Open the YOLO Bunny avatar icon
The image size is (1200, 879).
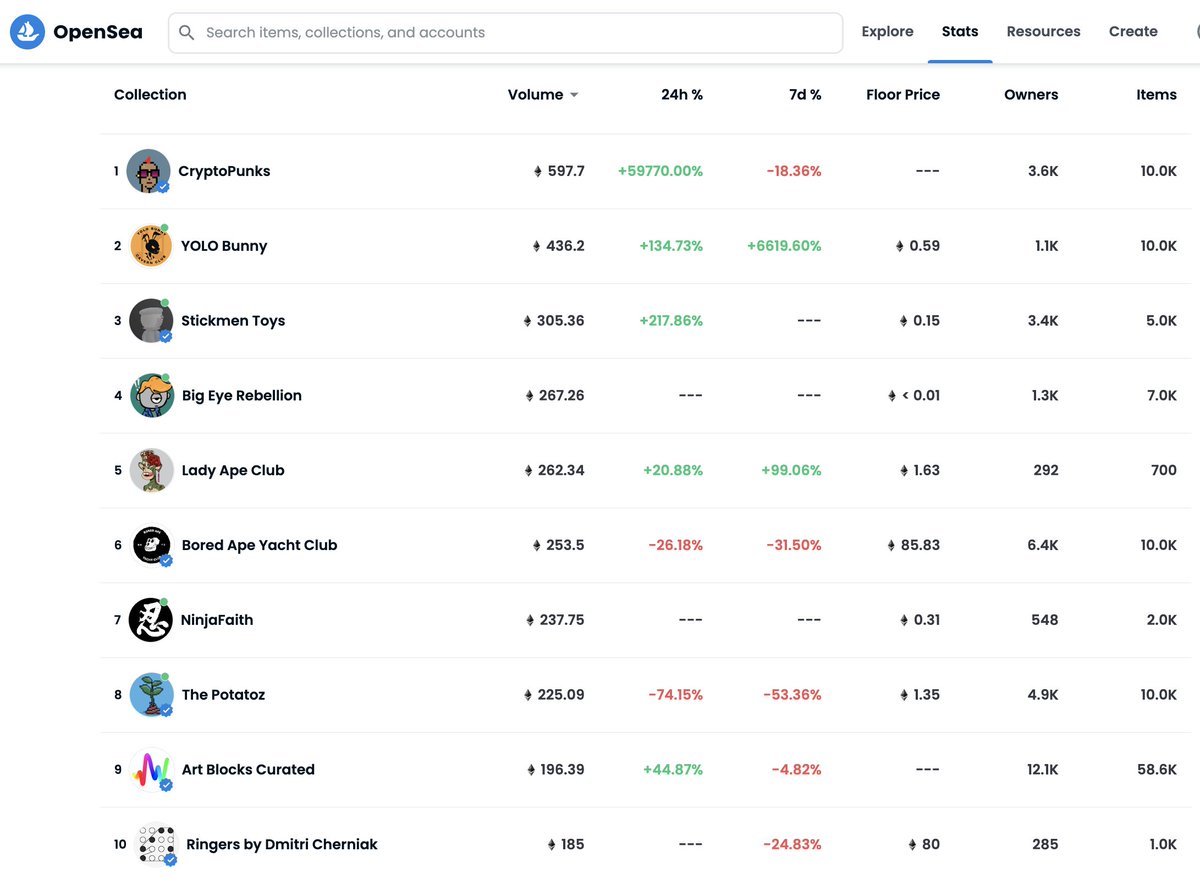click(x=150, y=246)
